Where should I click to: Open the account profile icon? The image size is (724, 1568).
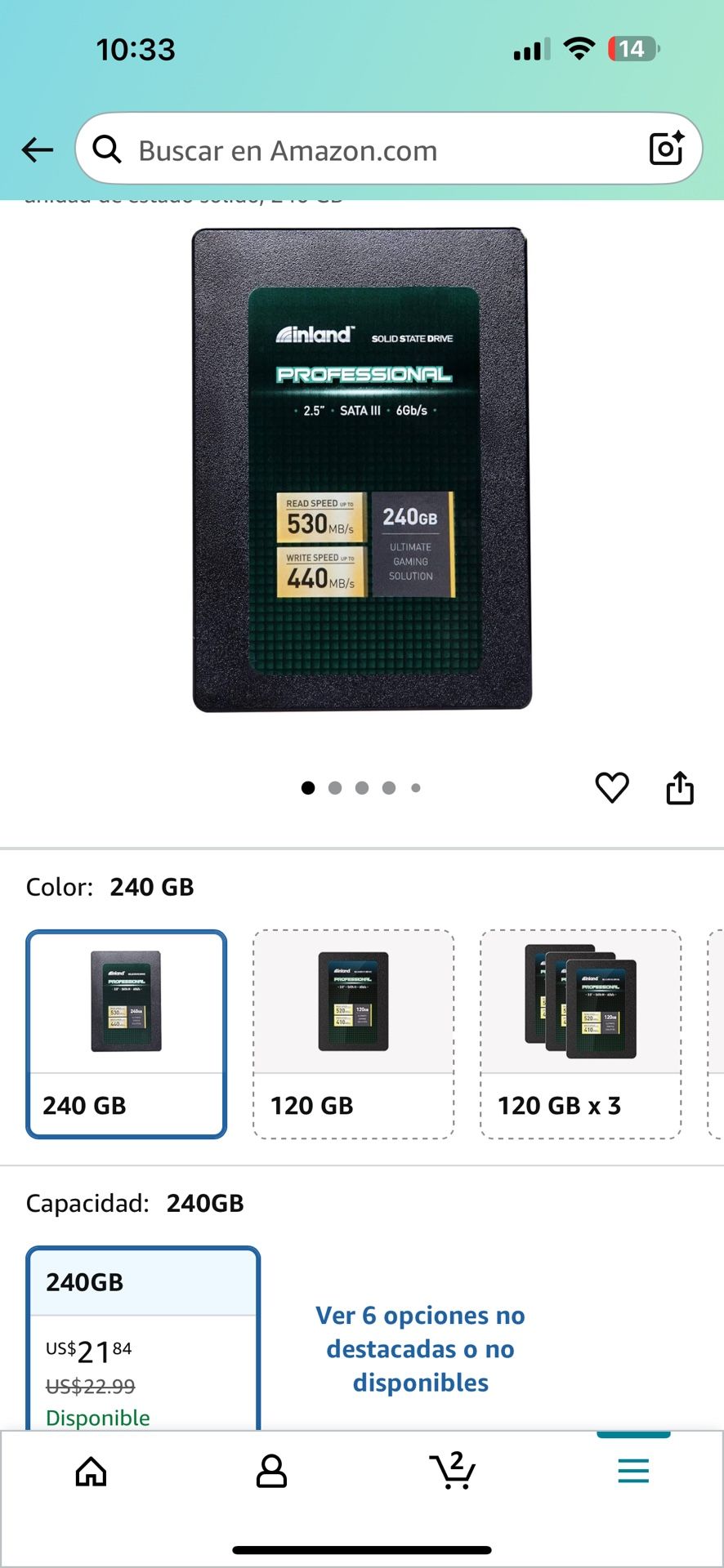[x=271, y=1472]
